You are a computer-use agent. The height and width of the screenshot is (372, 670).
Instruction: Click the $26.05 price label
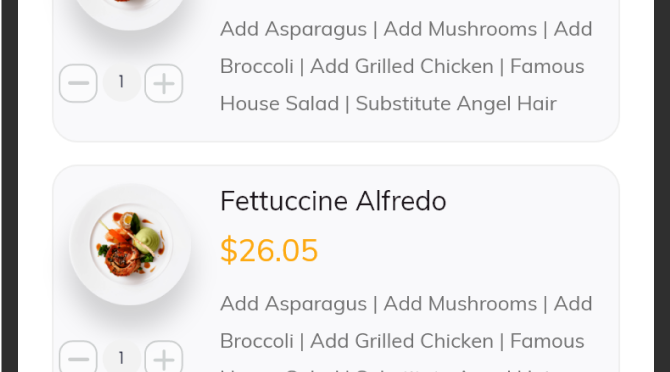(269, 250)
